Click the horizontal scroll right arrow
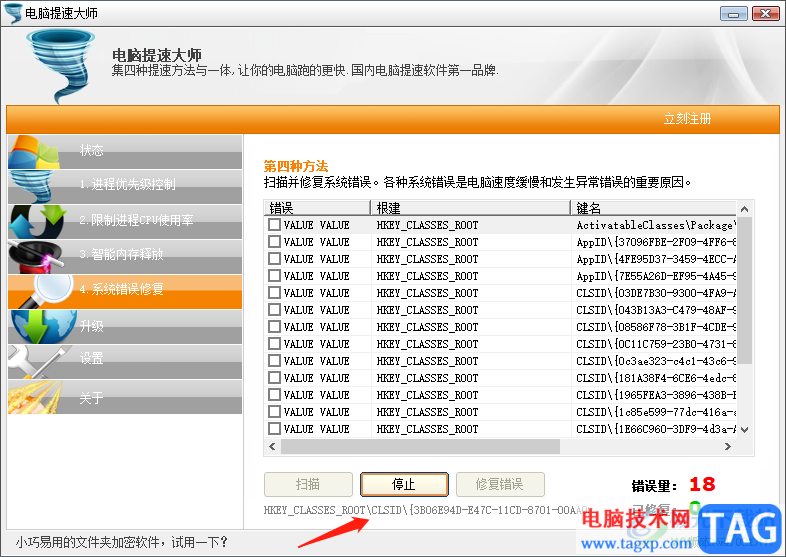This screenshot has width=786, height=557. pos(728,446)
